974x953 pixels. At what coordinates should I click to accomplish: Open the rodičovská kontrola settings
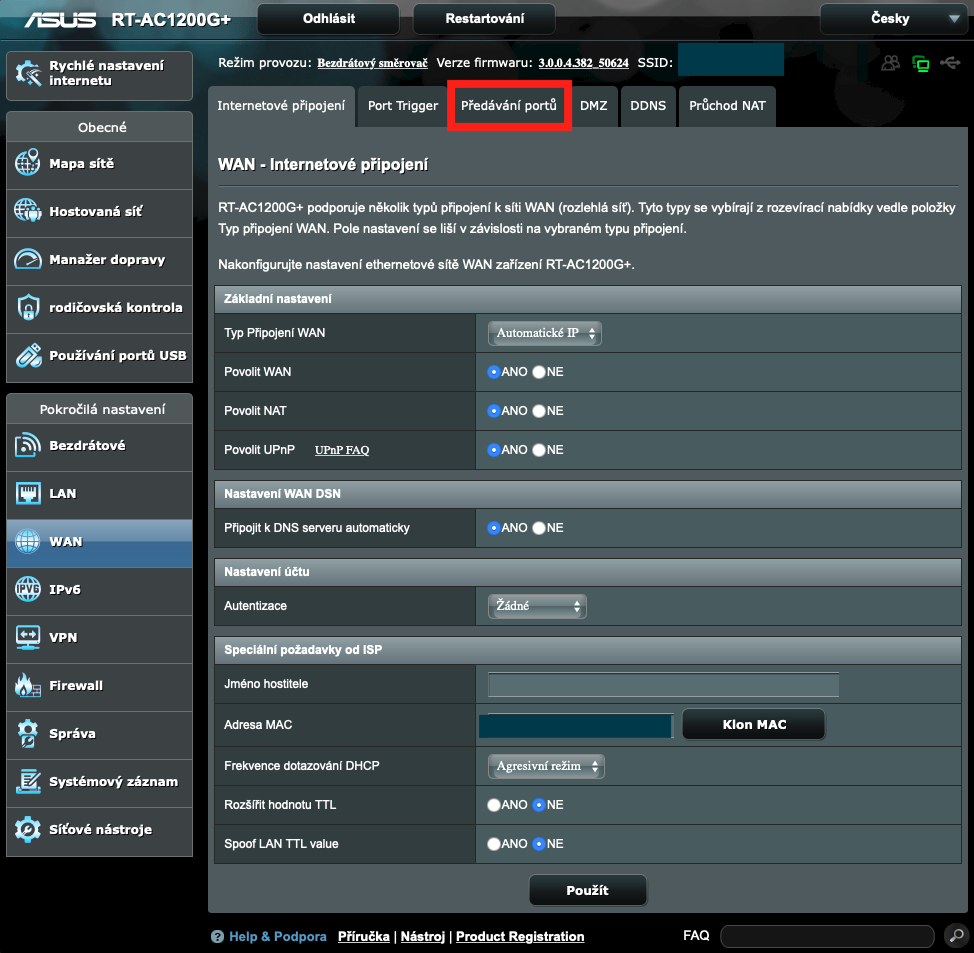(x=99, y=309)
